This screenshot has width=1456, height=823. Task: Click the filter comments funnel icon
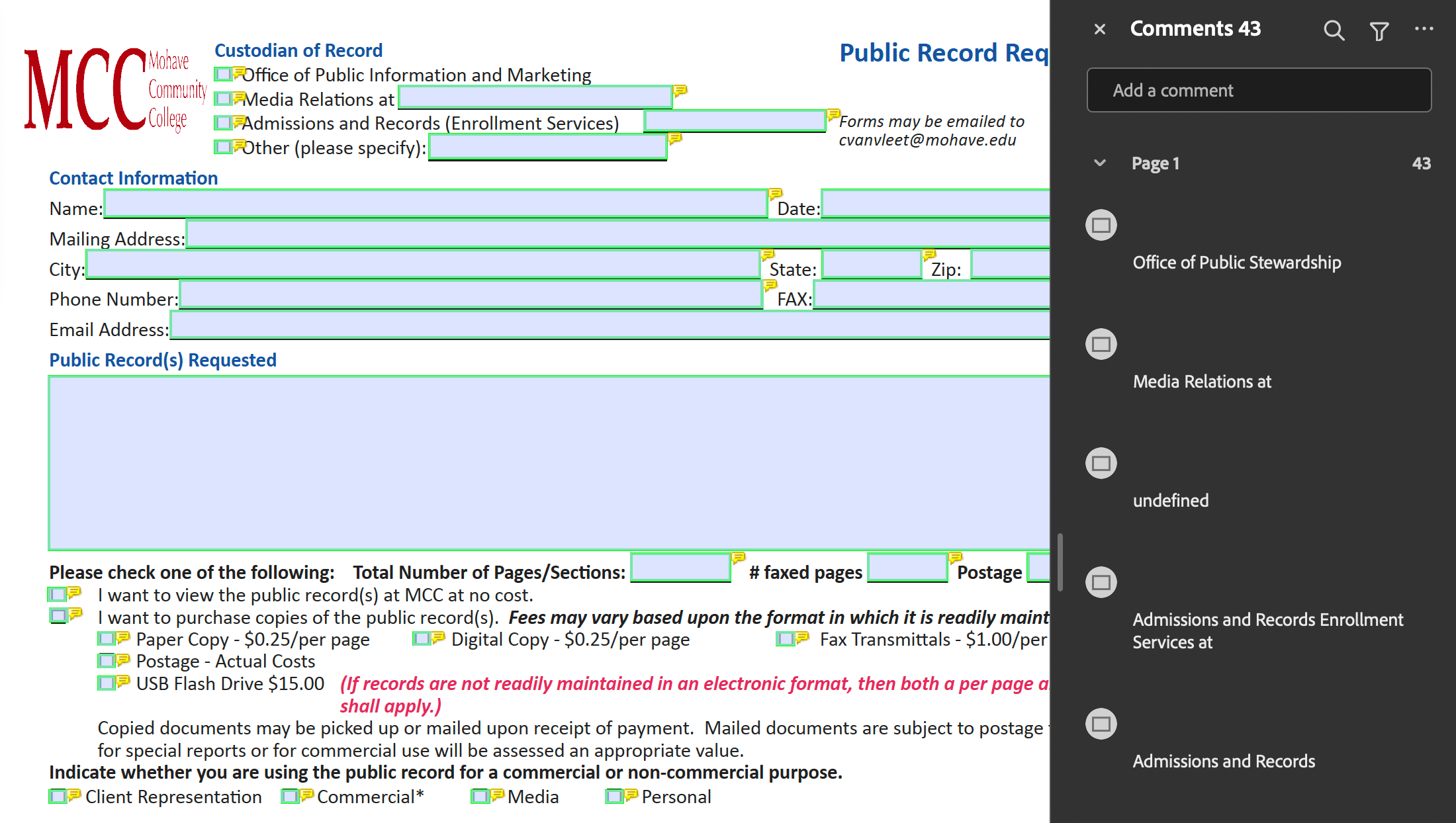coord(1379,30)
